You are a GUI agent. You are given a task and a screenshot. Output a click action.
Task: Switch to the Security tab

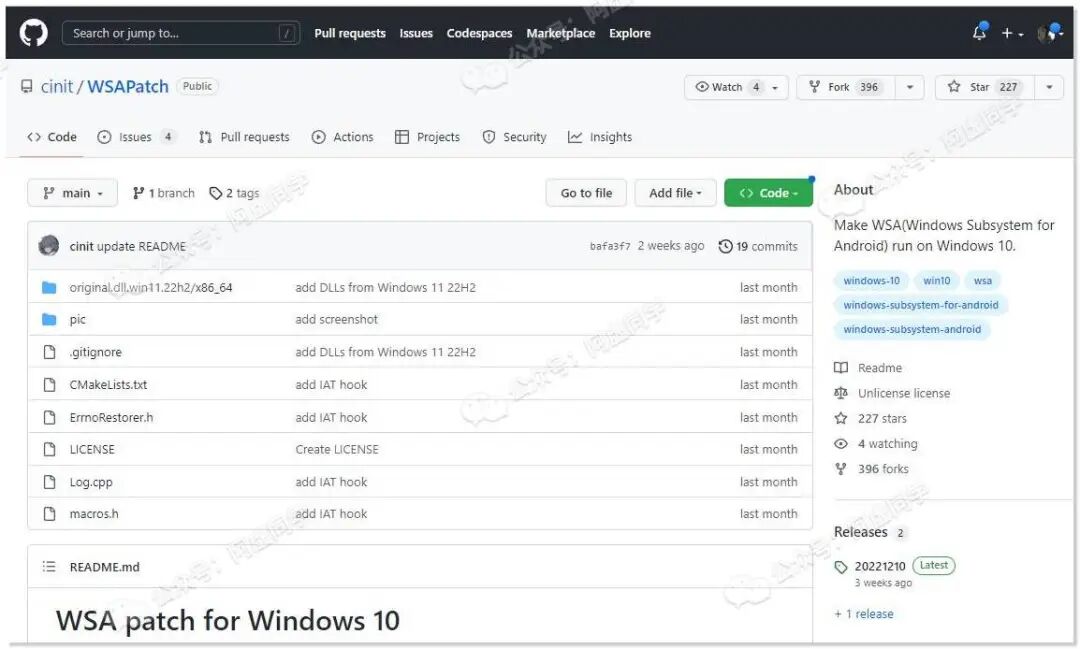click(514, 137)
